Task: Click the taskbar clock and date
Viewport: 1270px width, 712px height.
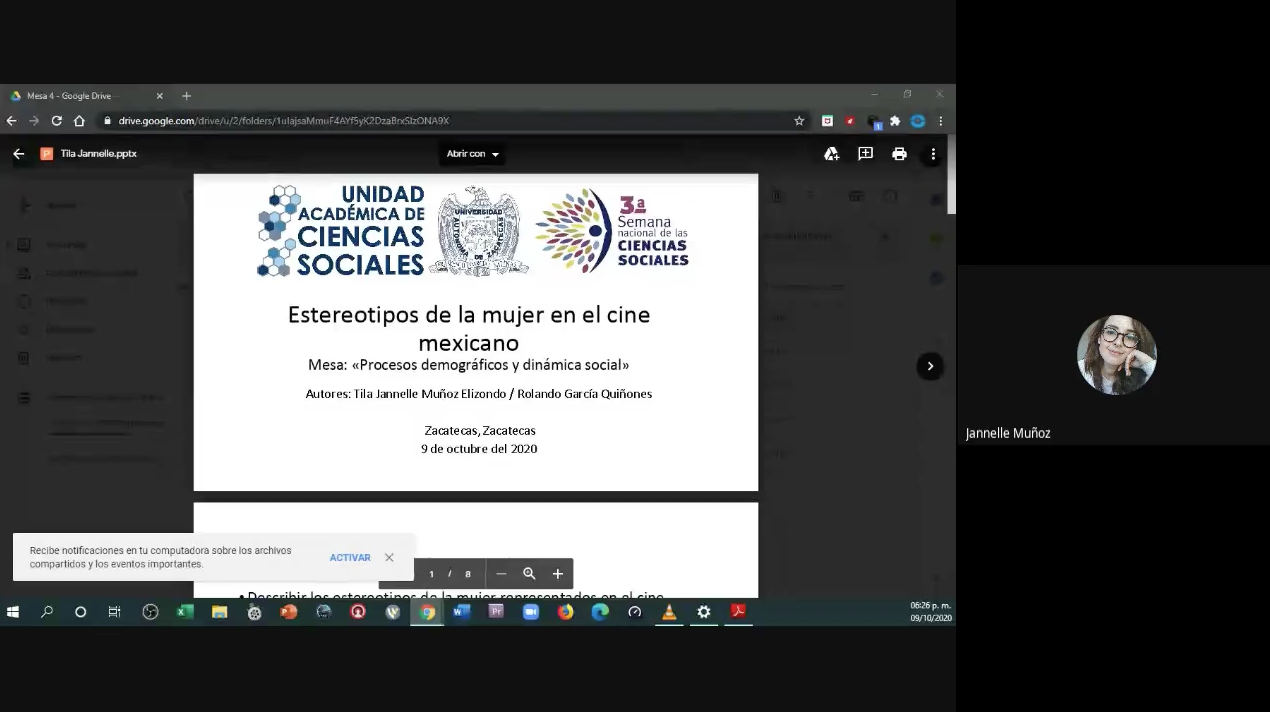Action: pos(930,612)
